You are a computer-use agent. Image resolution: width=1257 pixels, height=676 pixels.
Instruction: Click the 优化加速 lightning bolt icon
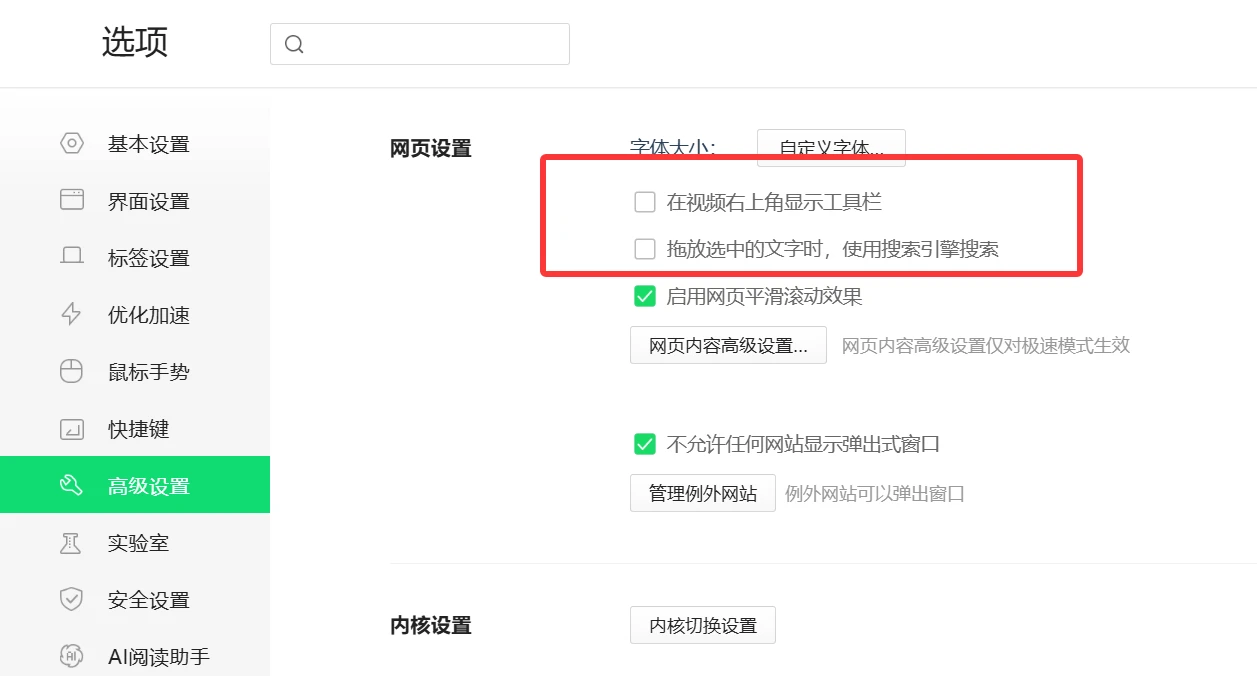[x=72, y=315]
